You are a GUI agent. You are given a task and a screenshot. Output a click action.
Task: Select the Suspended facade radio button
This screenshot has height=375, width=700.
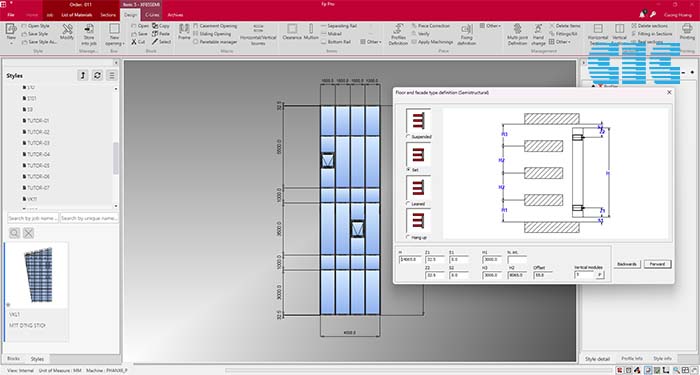tap(408, 136)
